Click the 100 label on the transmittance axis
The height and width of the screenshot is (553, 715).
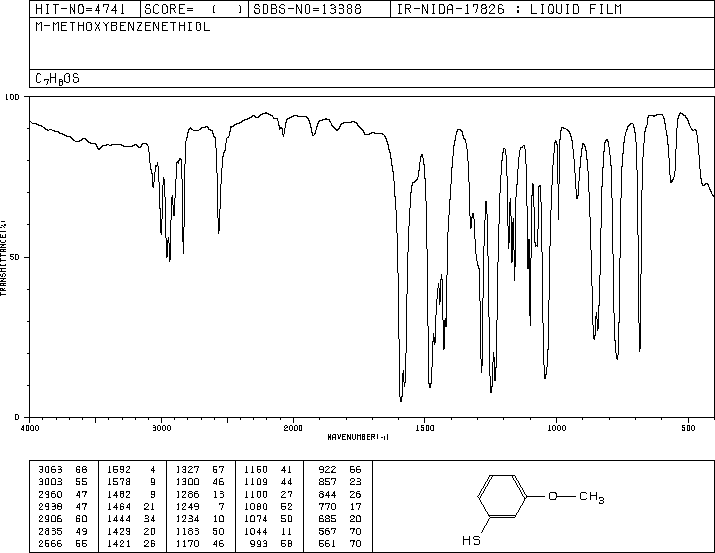12,97
